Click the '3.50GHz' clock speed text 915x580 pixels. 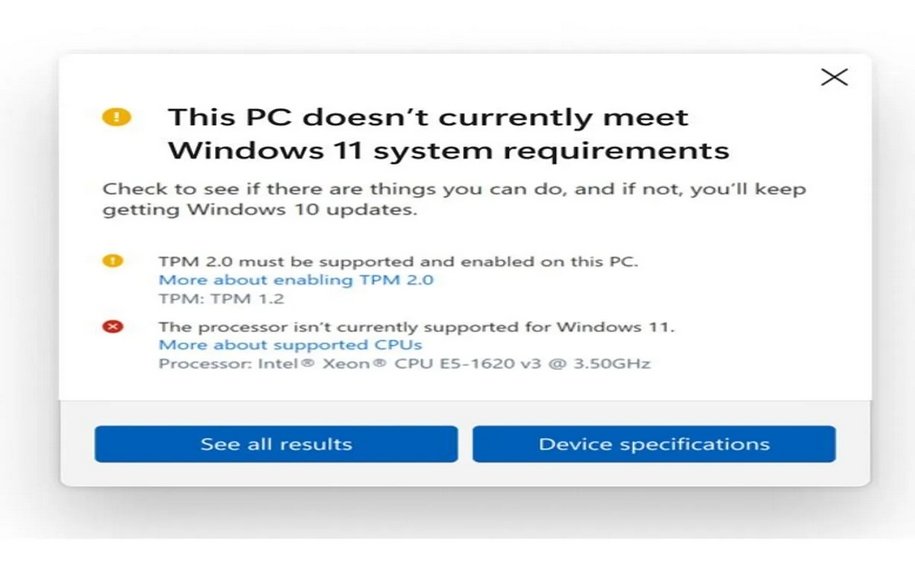click(x=612, y=364)
